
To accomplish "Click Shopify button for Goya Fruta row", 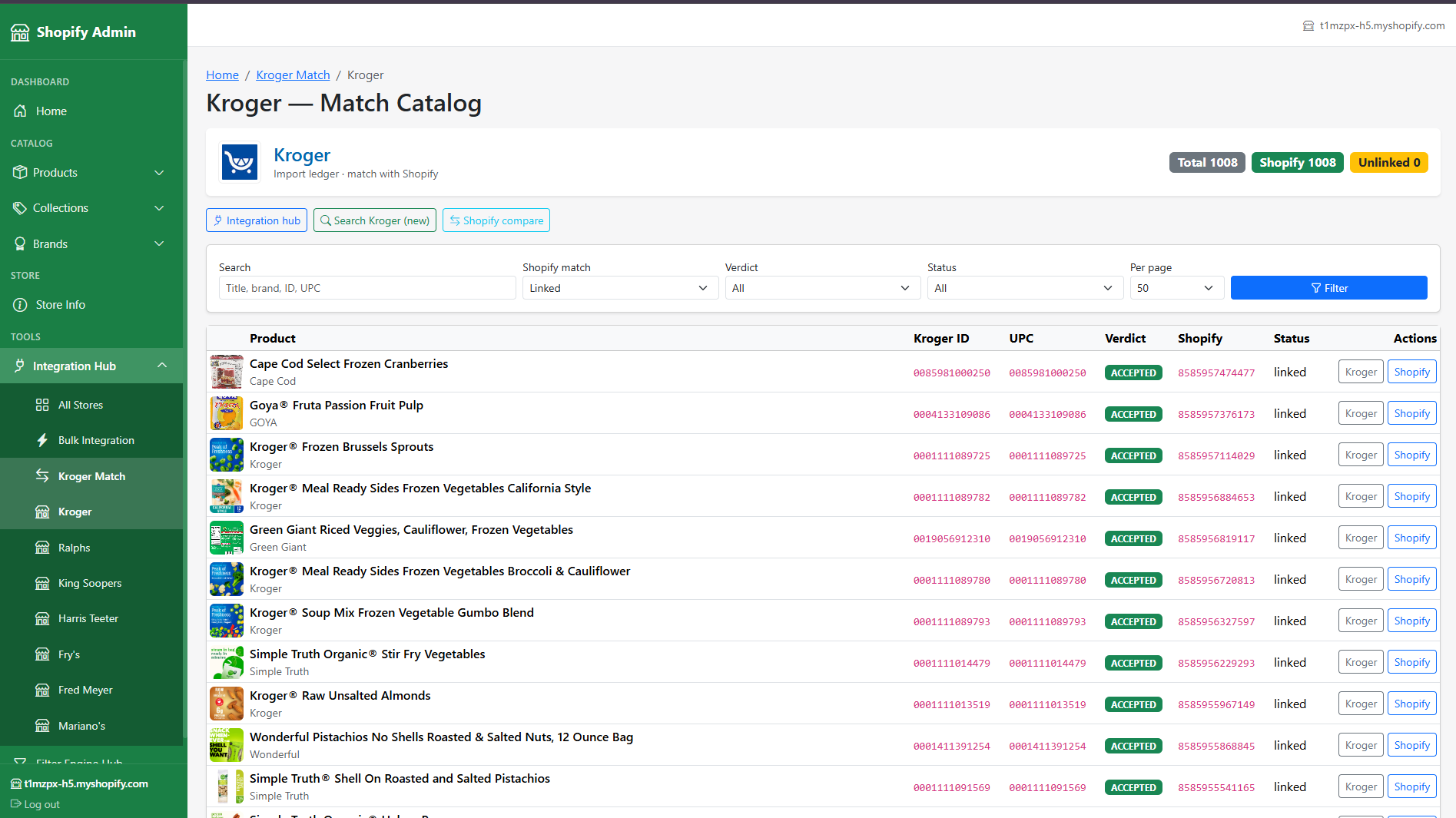I will point(1412,413).
